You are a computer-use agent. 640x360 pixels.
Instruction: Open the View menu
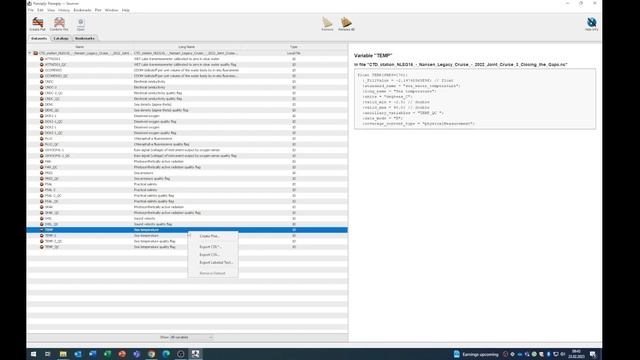(51, 10)
